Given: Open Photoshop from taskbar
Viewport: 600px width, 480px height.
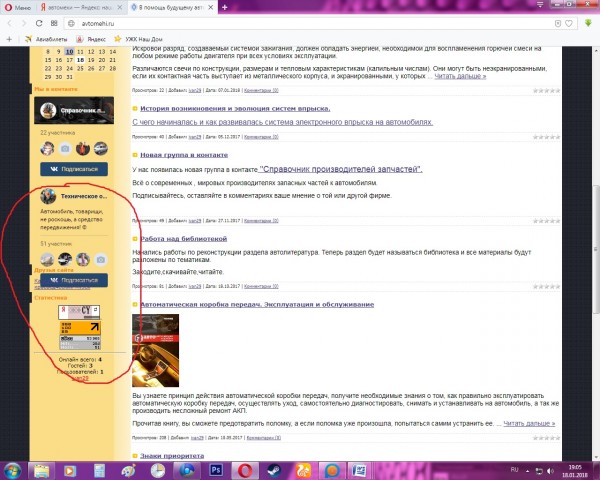Looking at the screenshot, I should 216,471.
